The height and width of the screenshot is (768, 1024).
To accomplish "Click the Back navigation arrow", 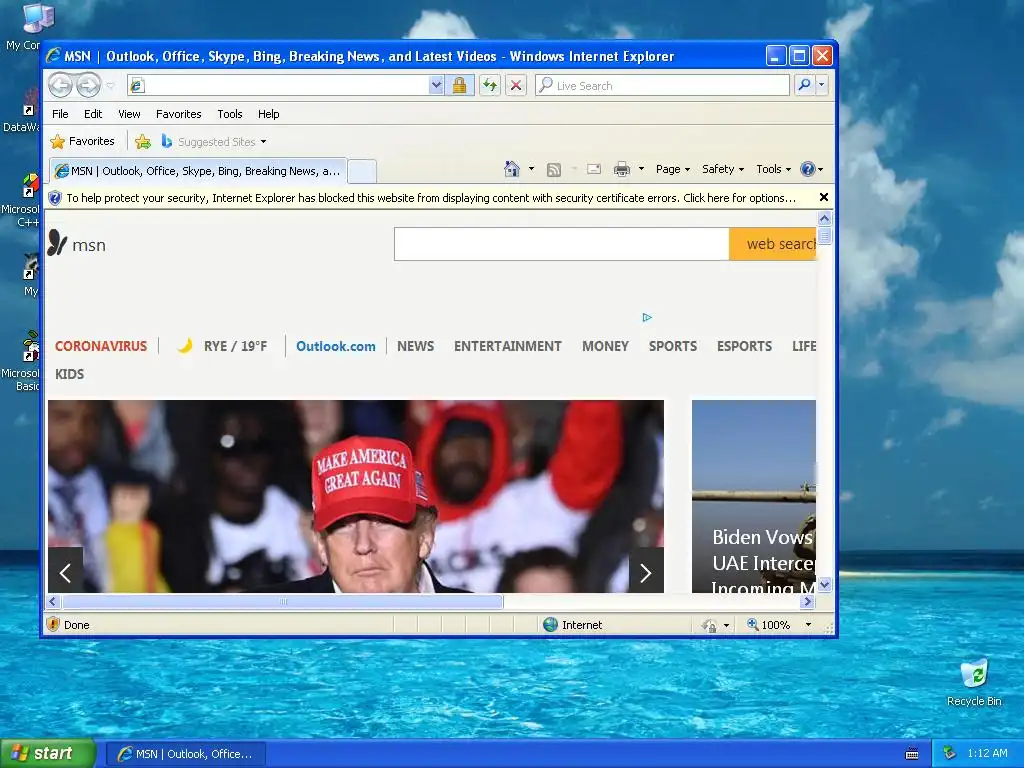I will click(x=60, y=86).
